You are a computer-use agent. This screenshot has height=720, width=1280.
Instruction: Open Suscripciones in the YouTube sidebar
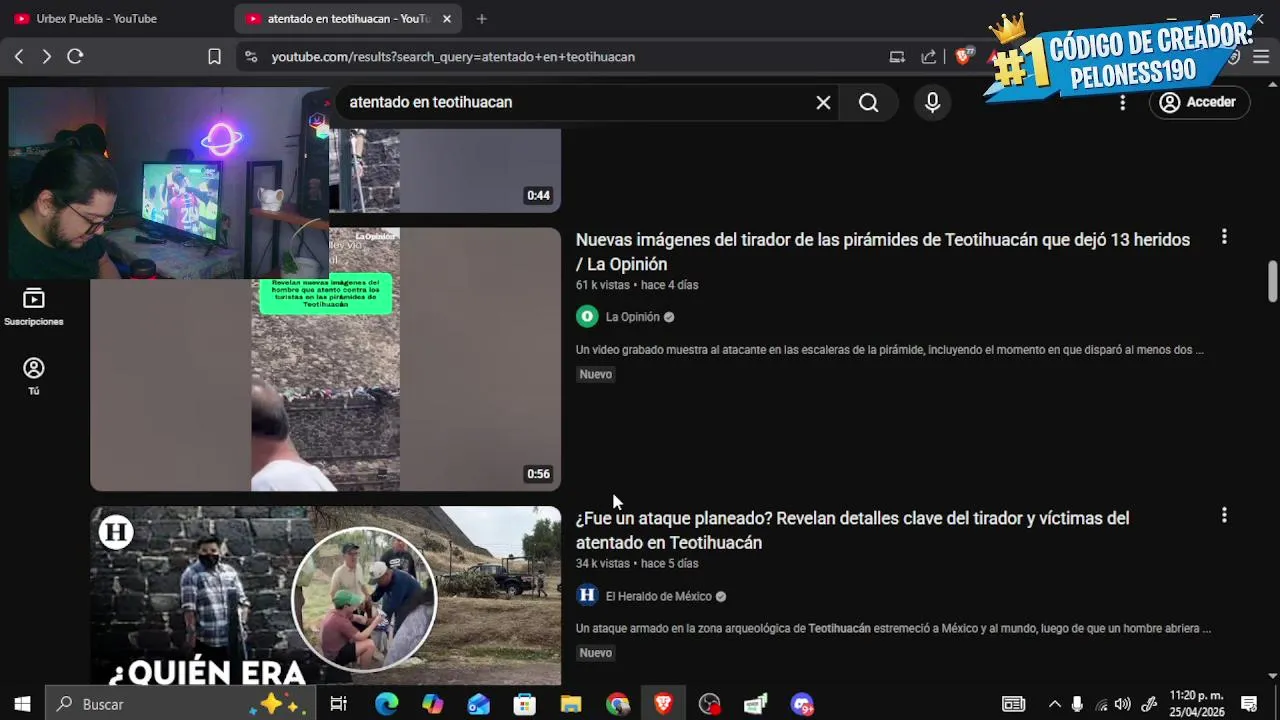34,307
